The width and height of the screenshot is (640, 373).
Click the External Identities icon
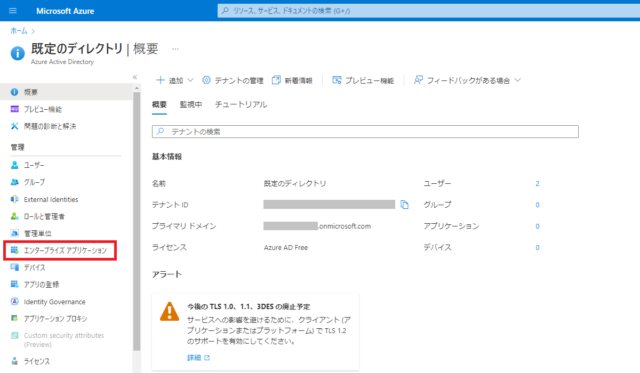[x=14, y=199]
